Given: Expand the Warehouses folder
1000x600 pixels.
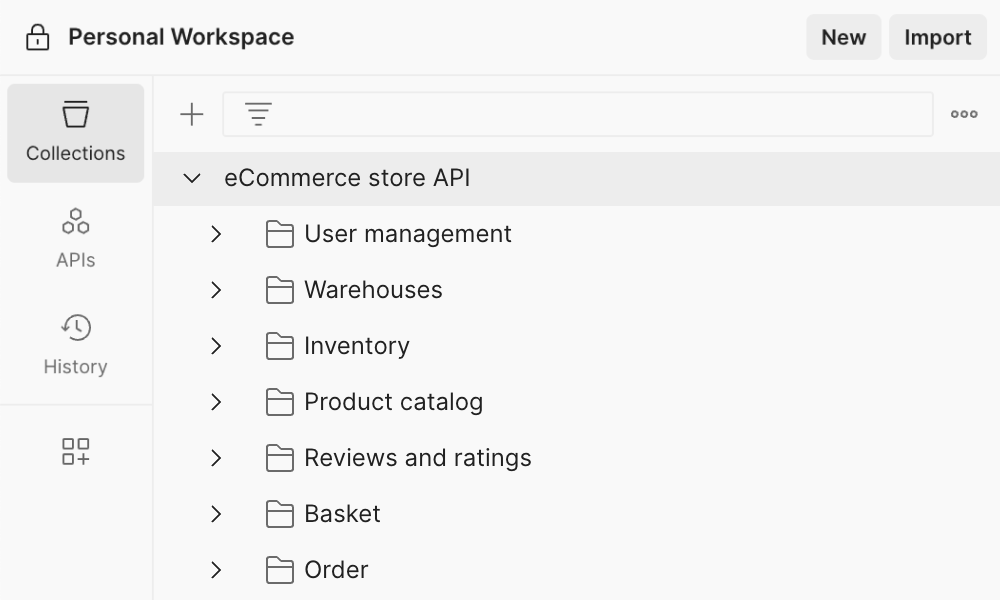Looking at the screenshot, I should (216, 290).
